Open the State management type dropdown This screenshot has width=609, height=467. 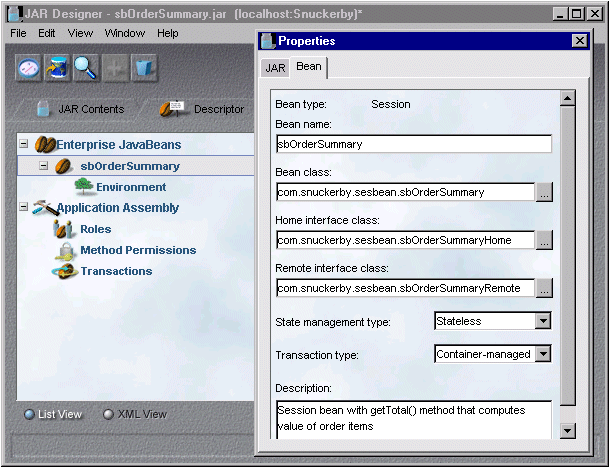[543, 321]
